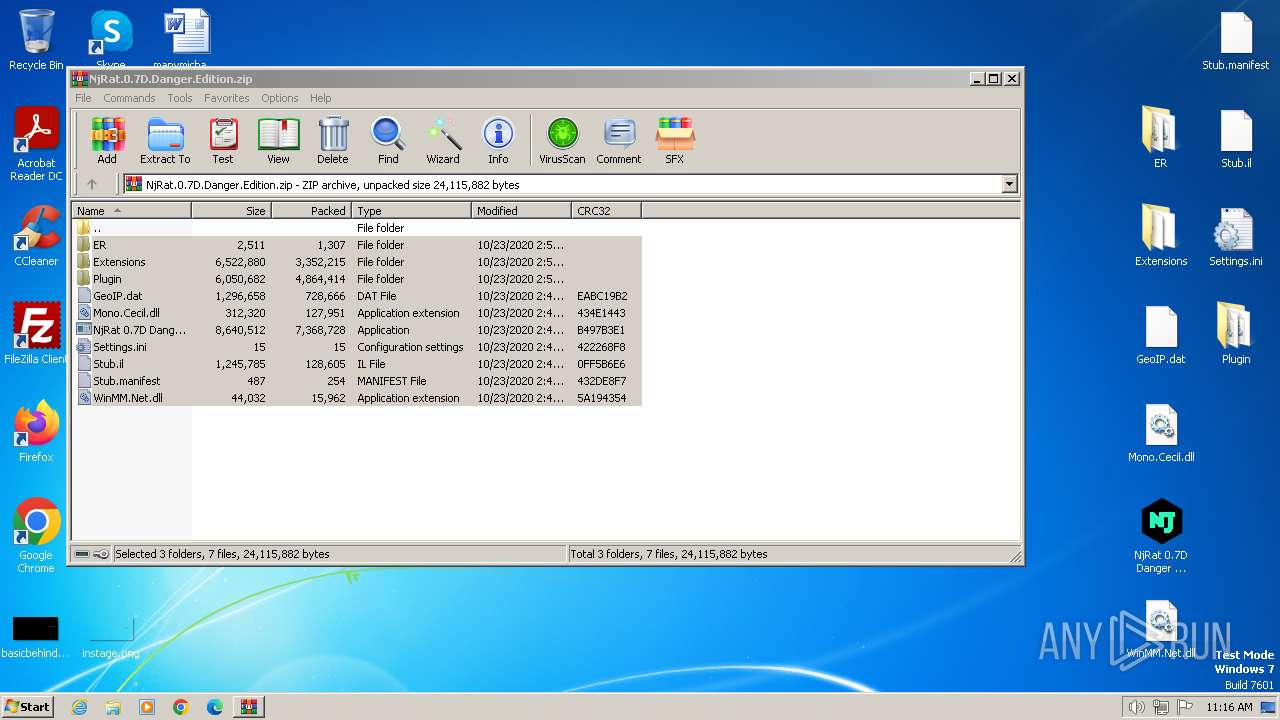Open the Options menu
Screen dimensions: 1280x720
coord(280,98)
